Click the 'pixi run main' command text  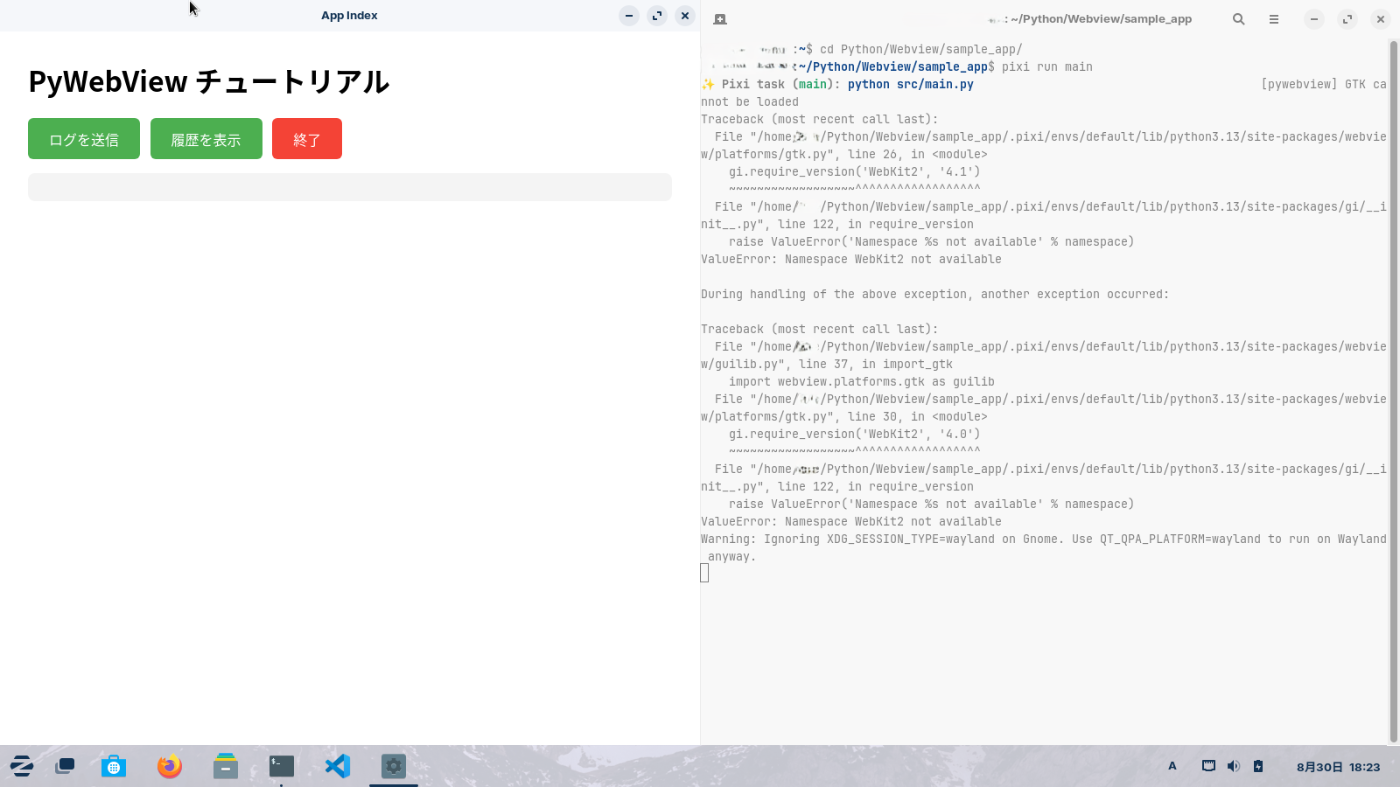pyautogui.click(x=1047, y=67)
